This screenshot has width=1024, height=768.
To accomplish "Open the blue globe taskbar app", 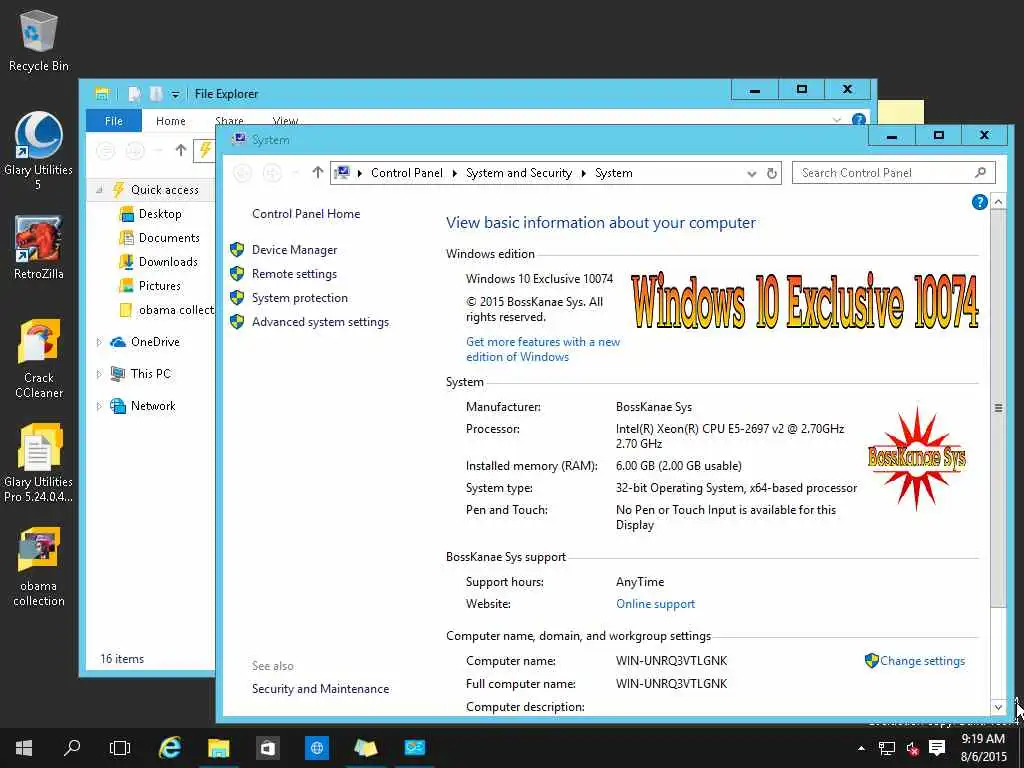I will pyautogui.click(x=317, y=748).
